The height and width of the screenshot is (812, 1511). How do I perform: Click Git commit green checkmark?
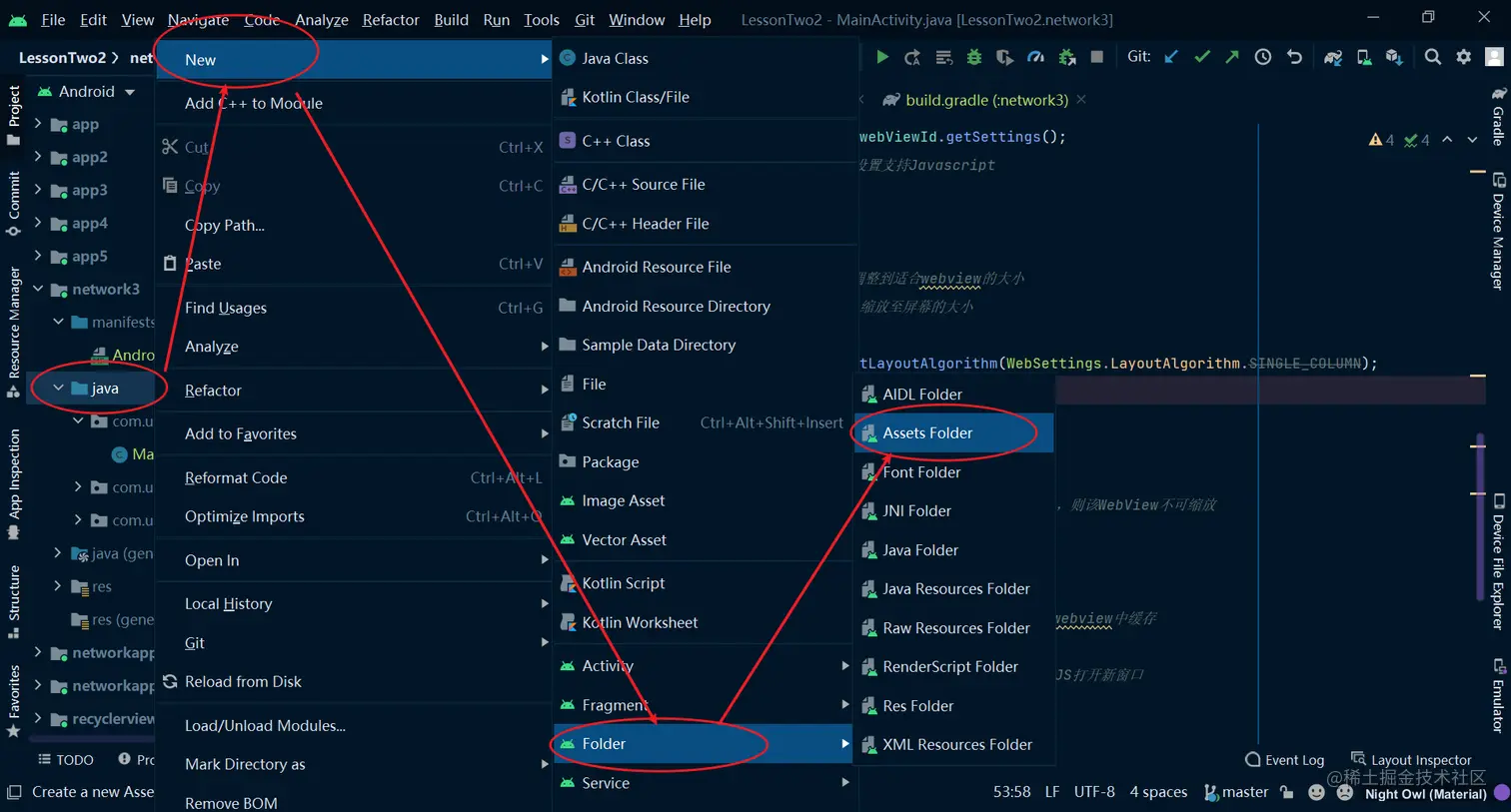pos(1202,57)
